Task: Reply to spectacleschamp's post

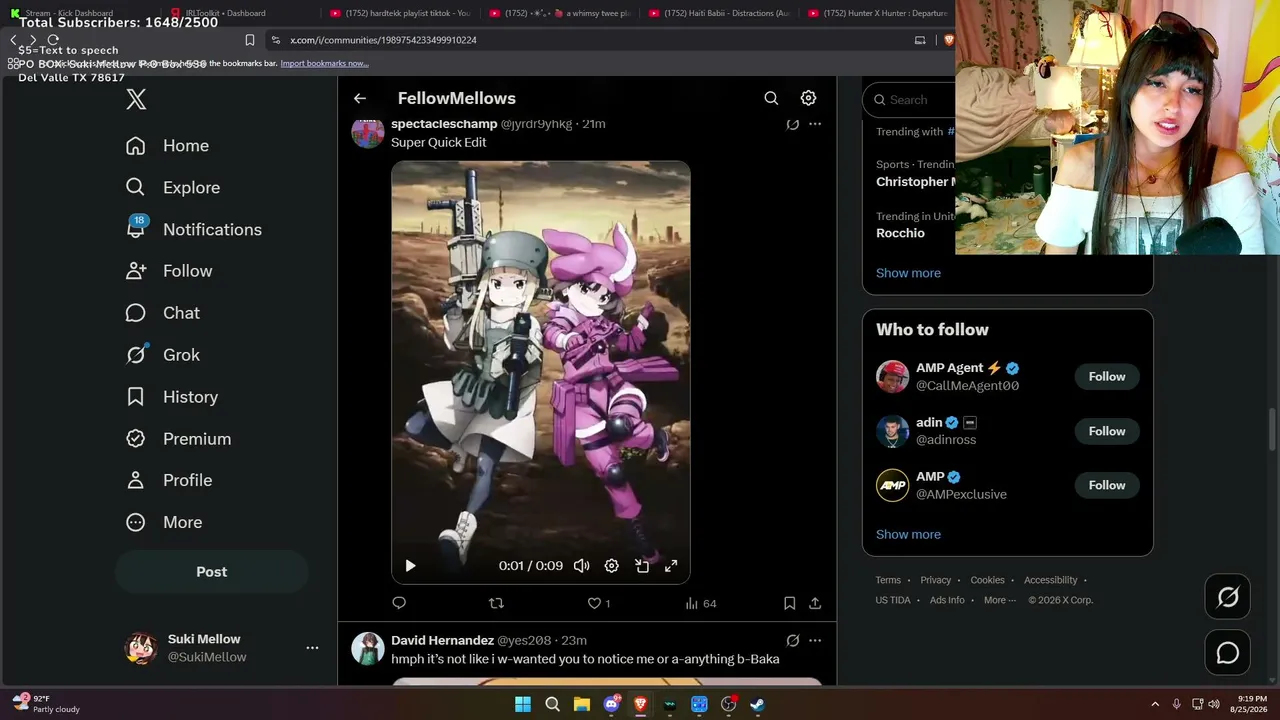Action: pyautogui.click(x=399, y=603)
